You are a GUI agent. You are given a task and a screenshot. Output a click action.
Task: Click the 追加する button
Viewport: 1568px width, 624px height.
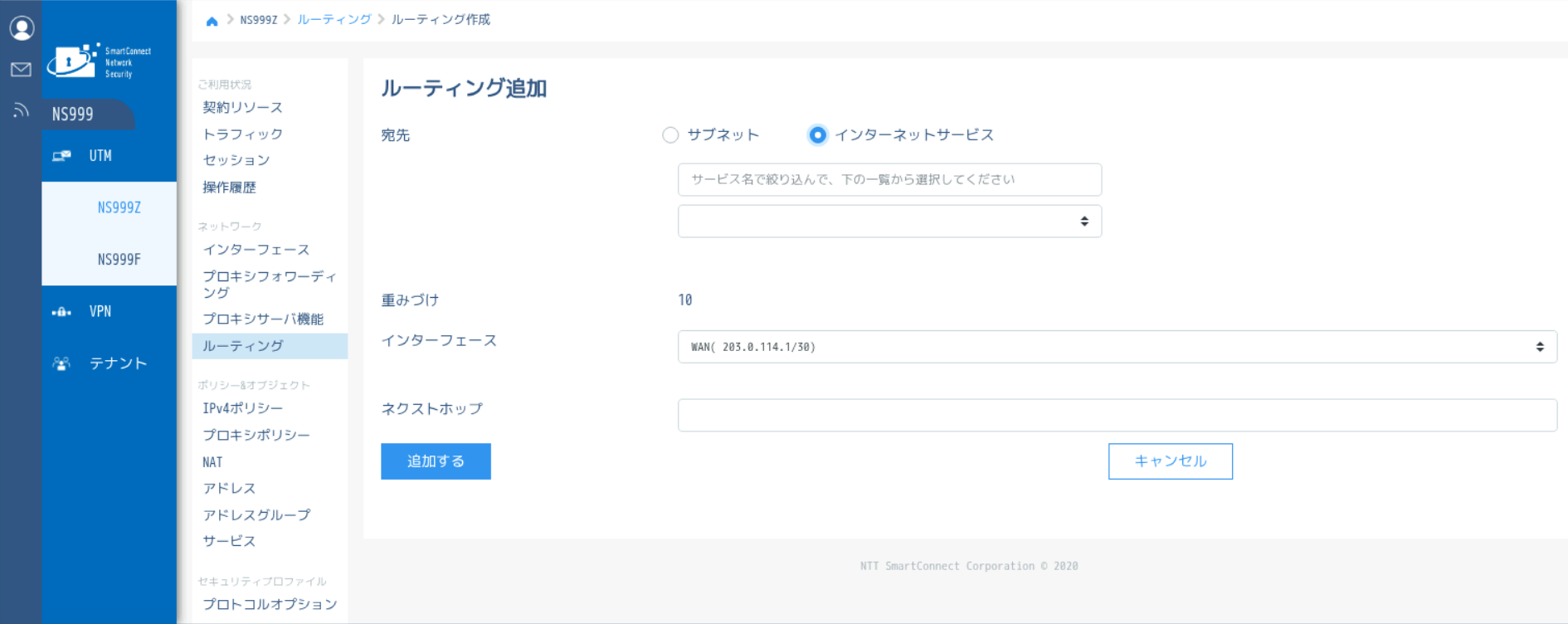coord(436,461)
